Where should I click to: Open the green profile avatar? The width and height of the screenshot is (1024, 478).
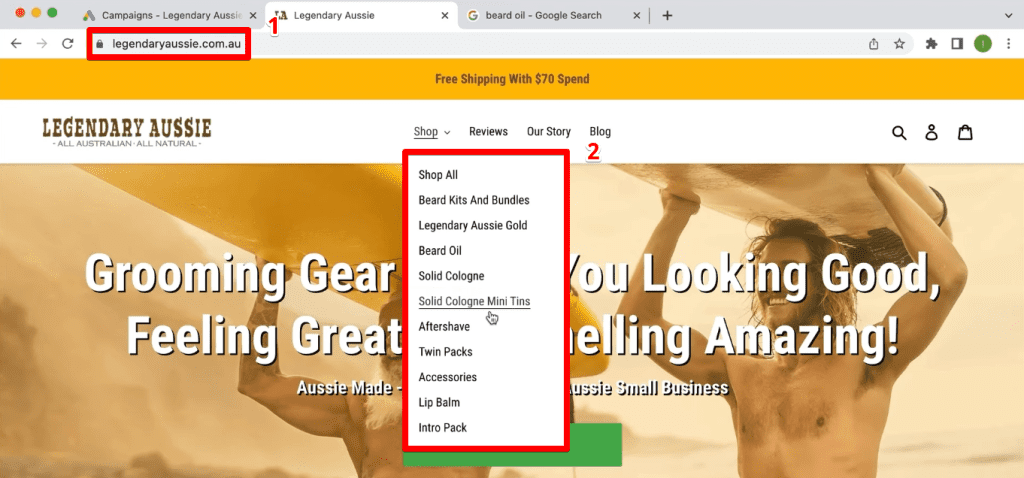tap(983, 44)
